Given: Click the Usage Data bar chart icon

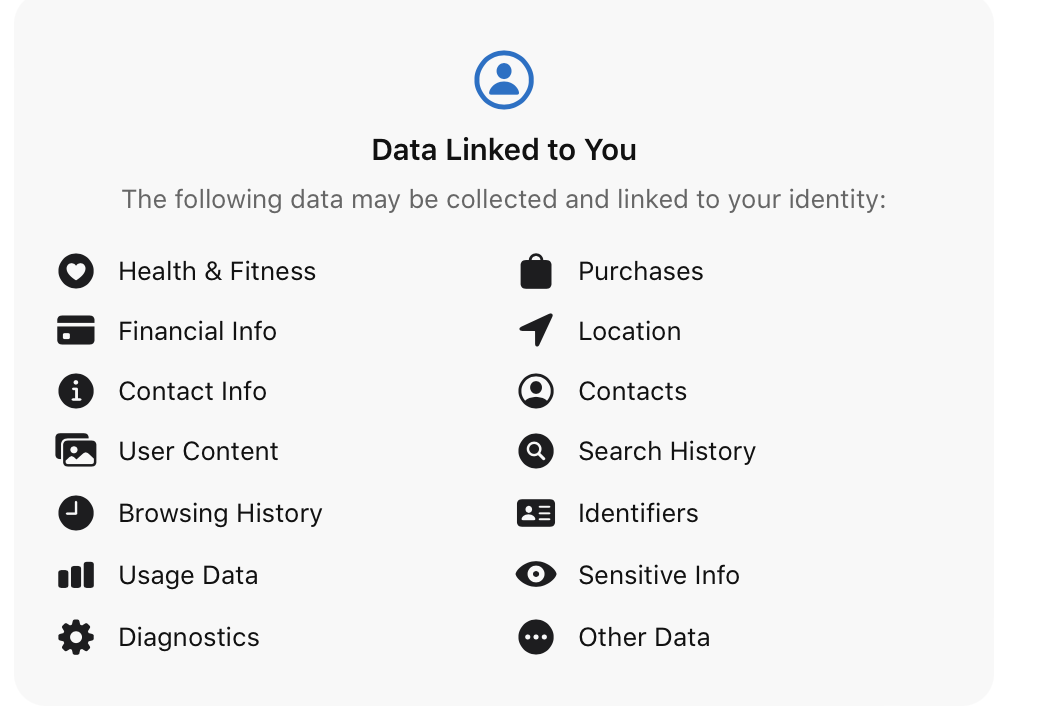Looking at the screenshot, I should point(76,575).
